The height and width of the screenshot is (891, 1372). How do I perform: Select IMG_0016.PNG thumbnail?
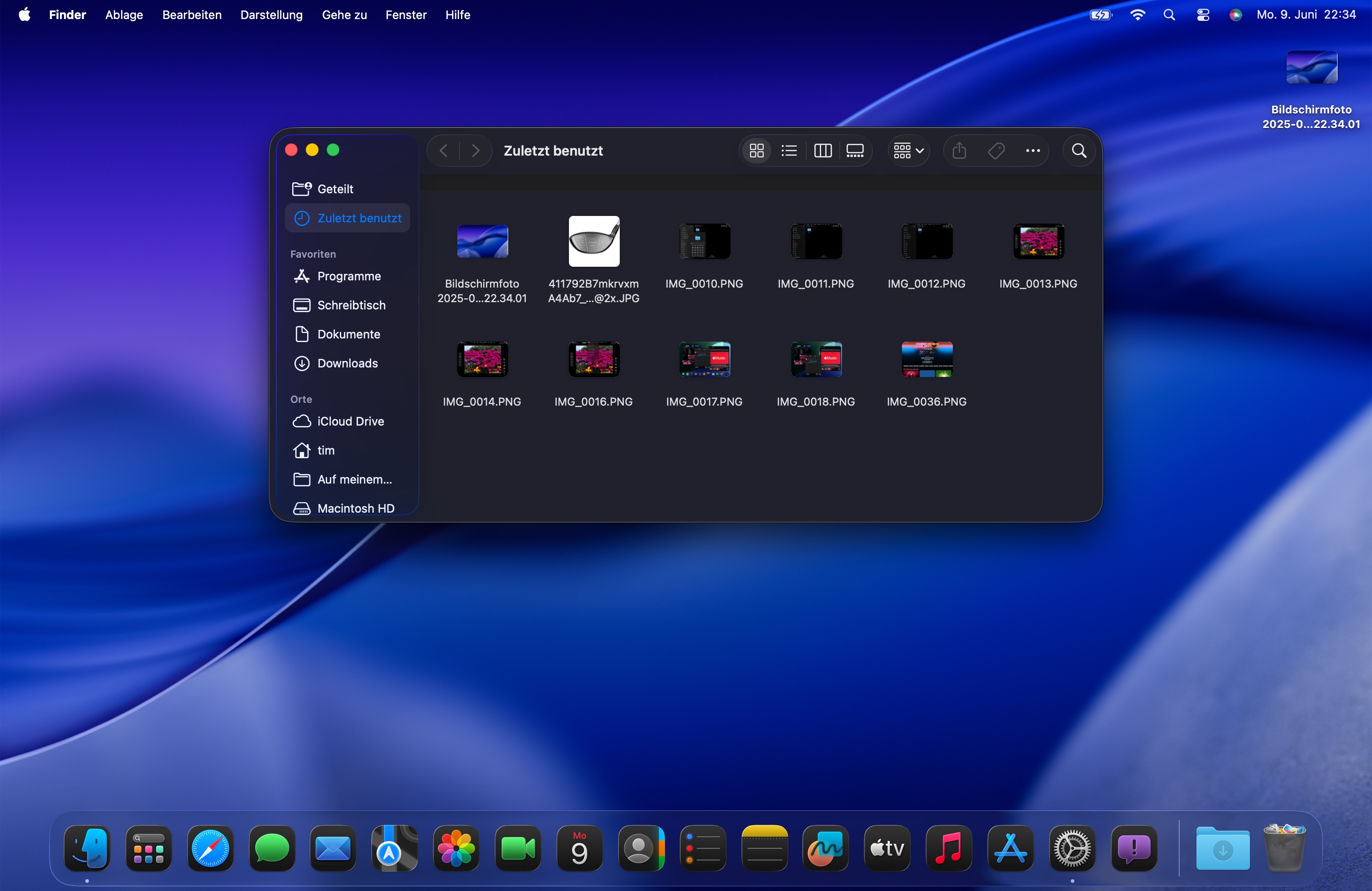point(594,360)
